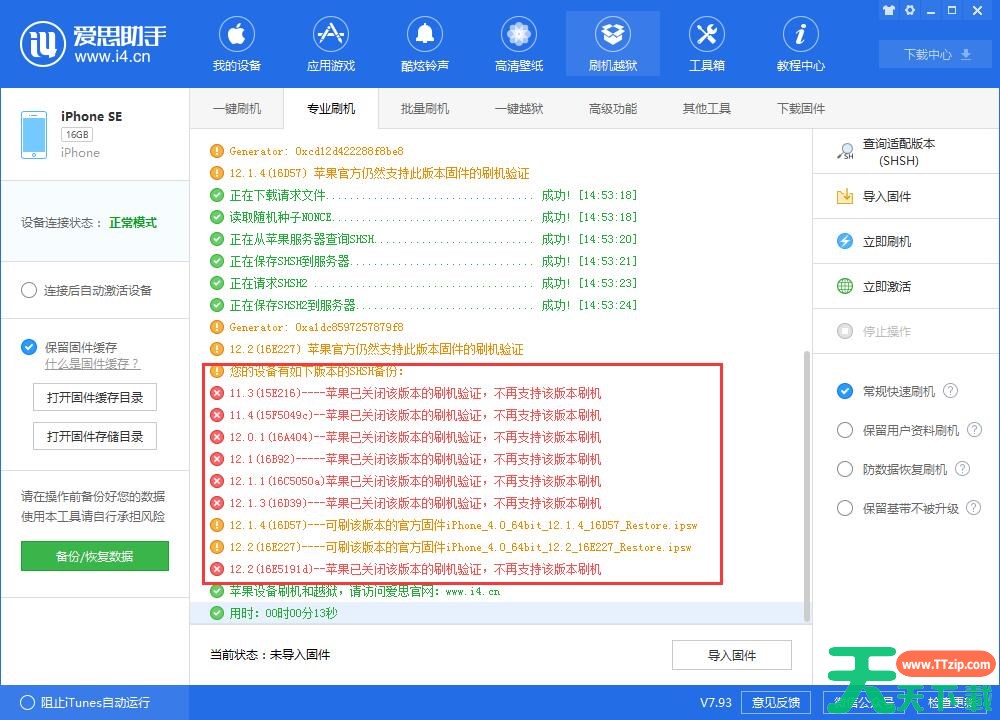This screenshot has height=720, width=1000.
Task: Click green 备份/恢复数据 button
Action: point(95,556)
